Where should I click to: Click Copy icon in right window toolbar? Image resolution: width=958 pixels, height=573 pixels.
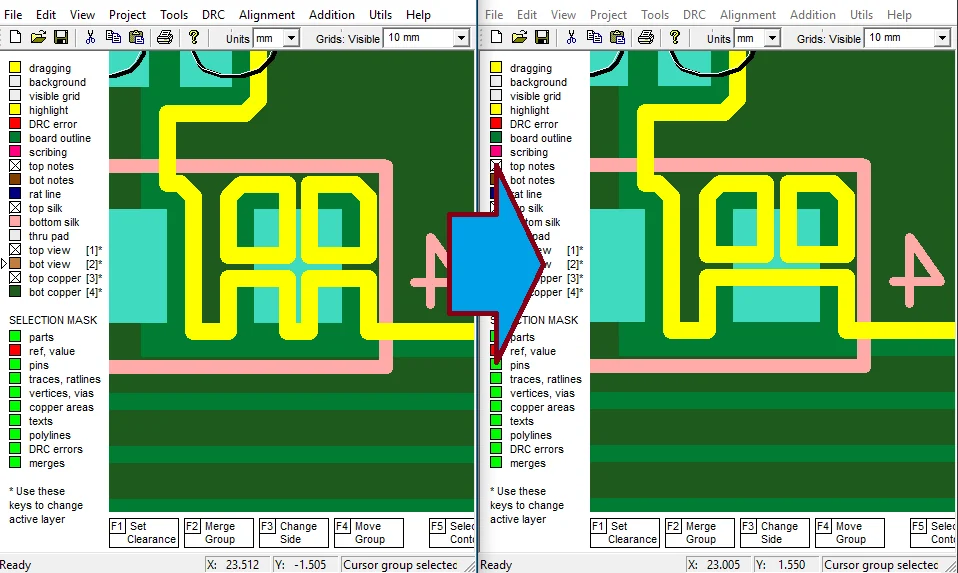[594, 38]
